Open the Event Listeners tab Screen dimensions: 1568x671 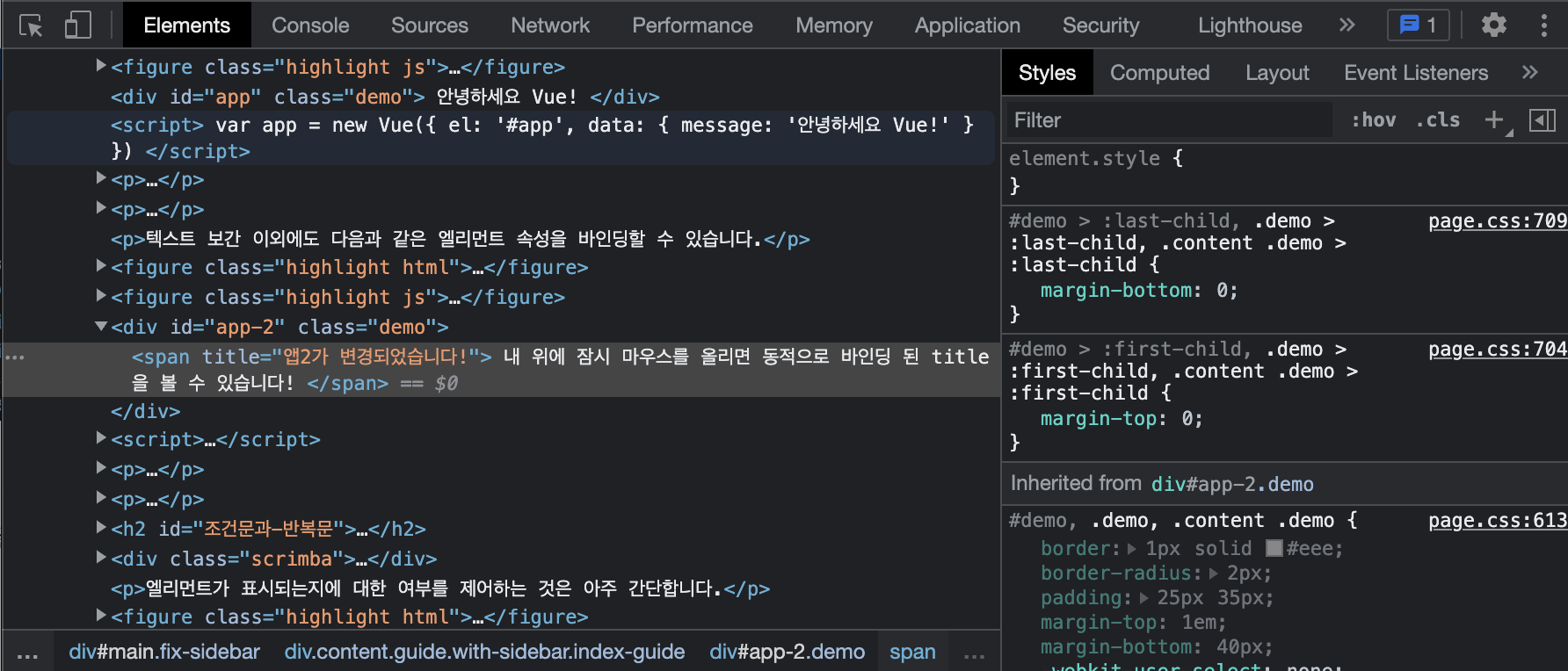(x=1416, y=73)
